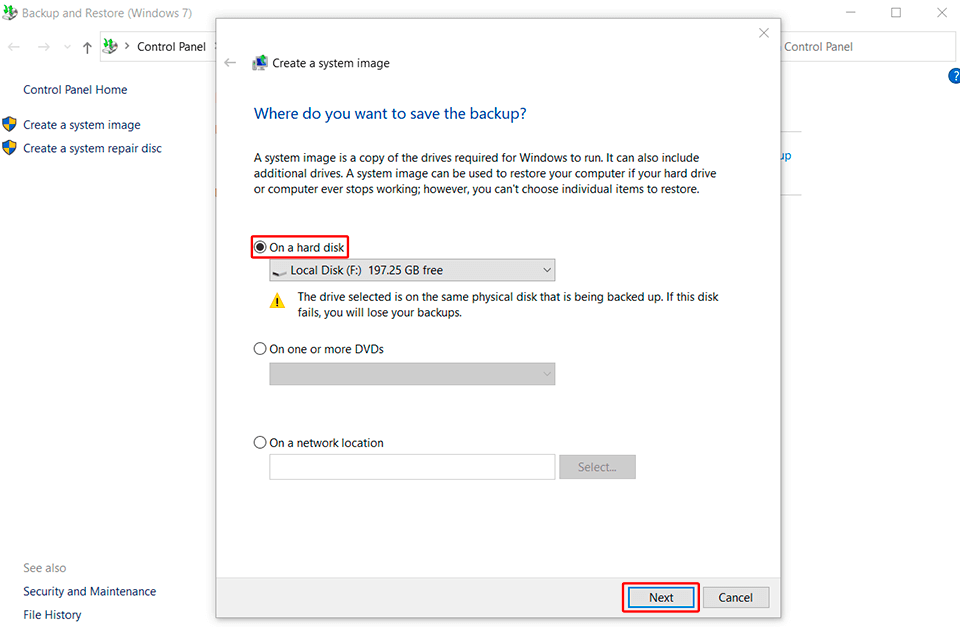
Task: Click the Backup and Restore title bar icon
Action: (10, 12)
